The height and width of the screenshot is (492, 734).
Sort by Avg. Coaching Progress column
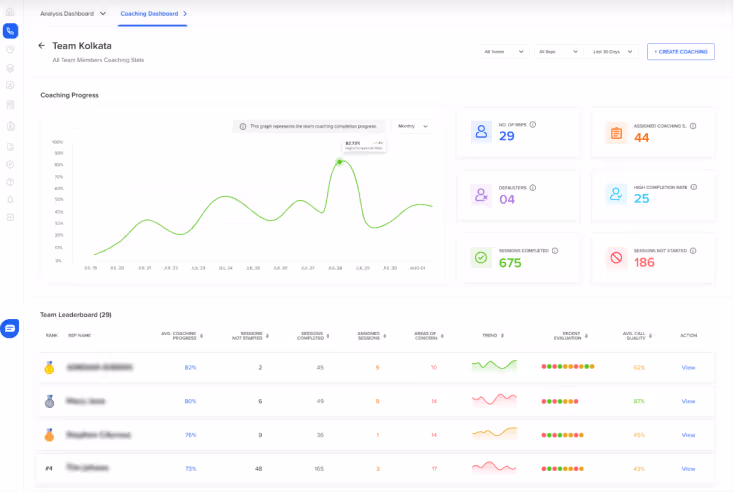pos(202,336)
